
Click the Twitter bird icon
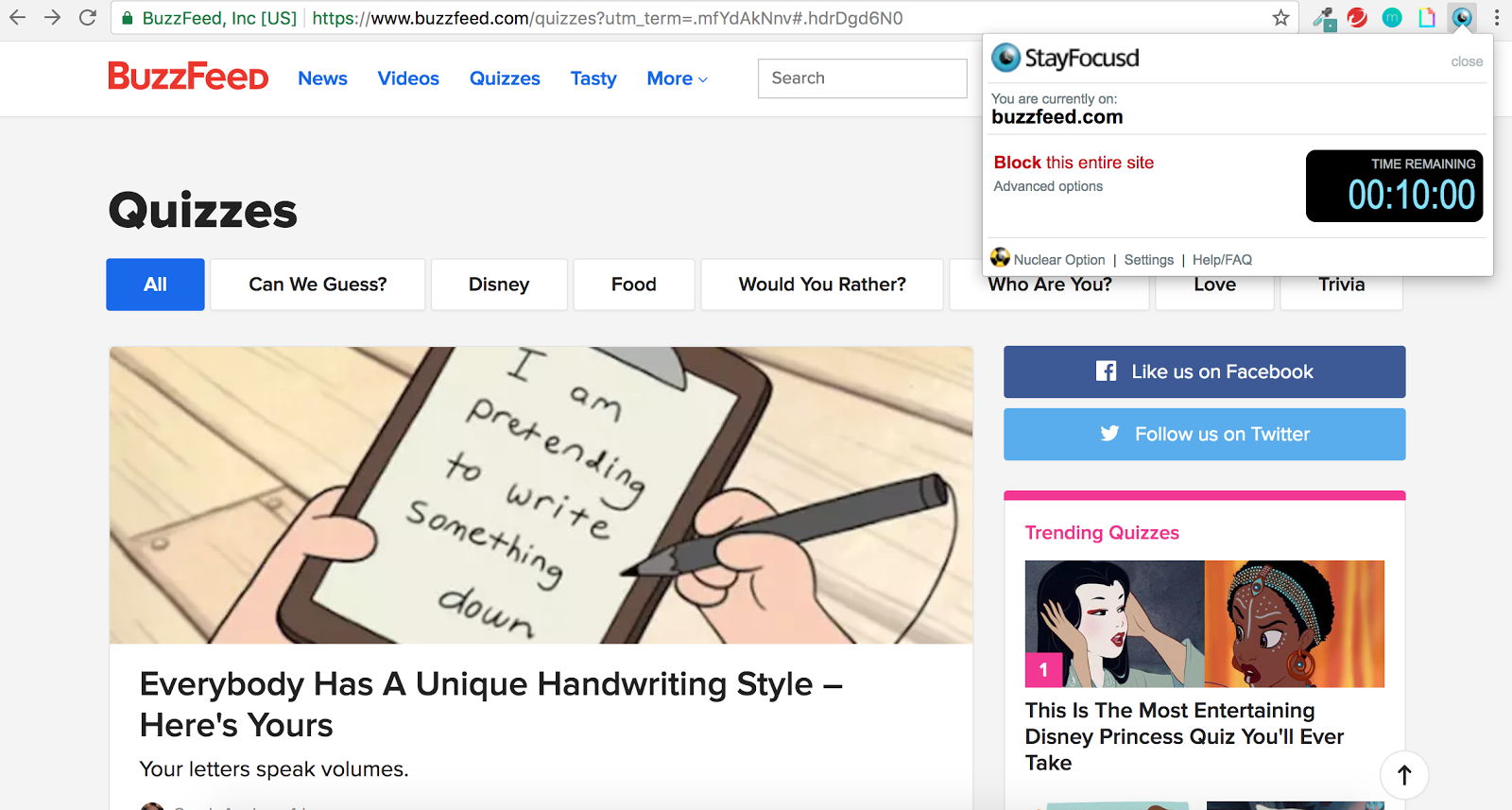click(x=1109, y=434)
